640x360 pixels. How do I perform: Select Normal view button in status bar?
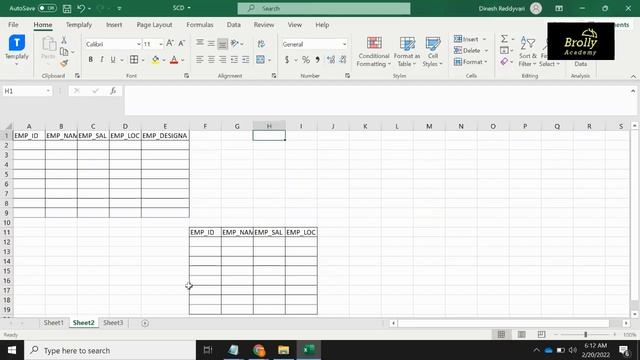click(502, 334)
